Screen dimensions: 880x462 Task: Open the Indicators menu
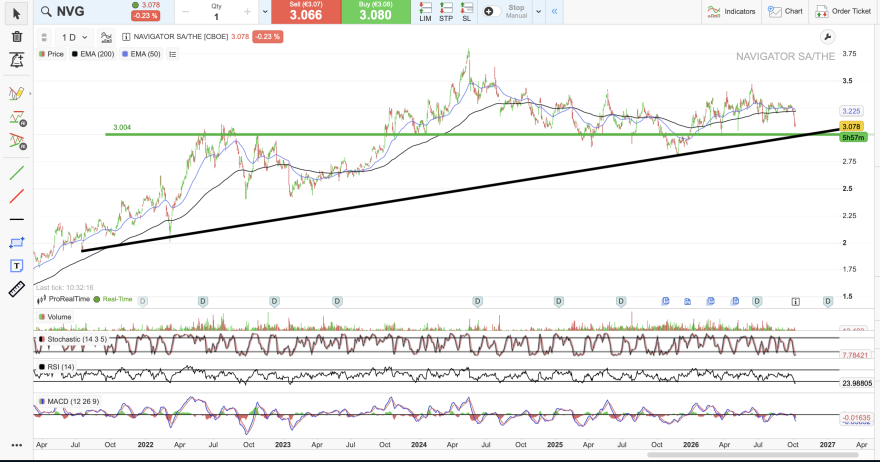pos(731,11)
